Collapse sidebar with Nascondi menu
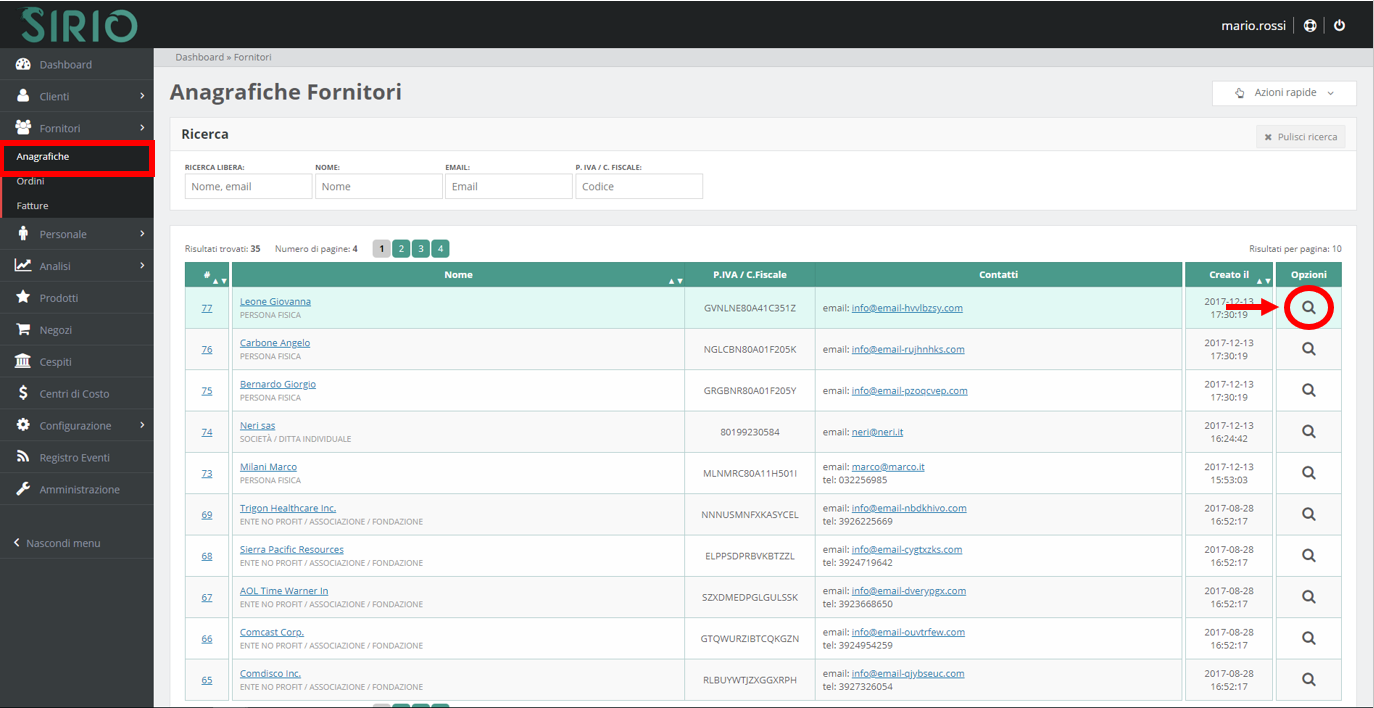This screenshot has height=708, width=1374. 58,543
